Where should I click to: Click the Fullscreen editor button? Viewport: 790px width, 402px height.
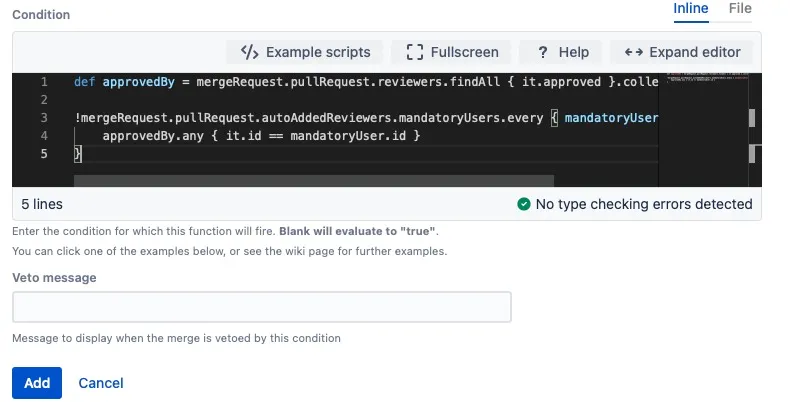pyautogui.click(x=452, y=52)
